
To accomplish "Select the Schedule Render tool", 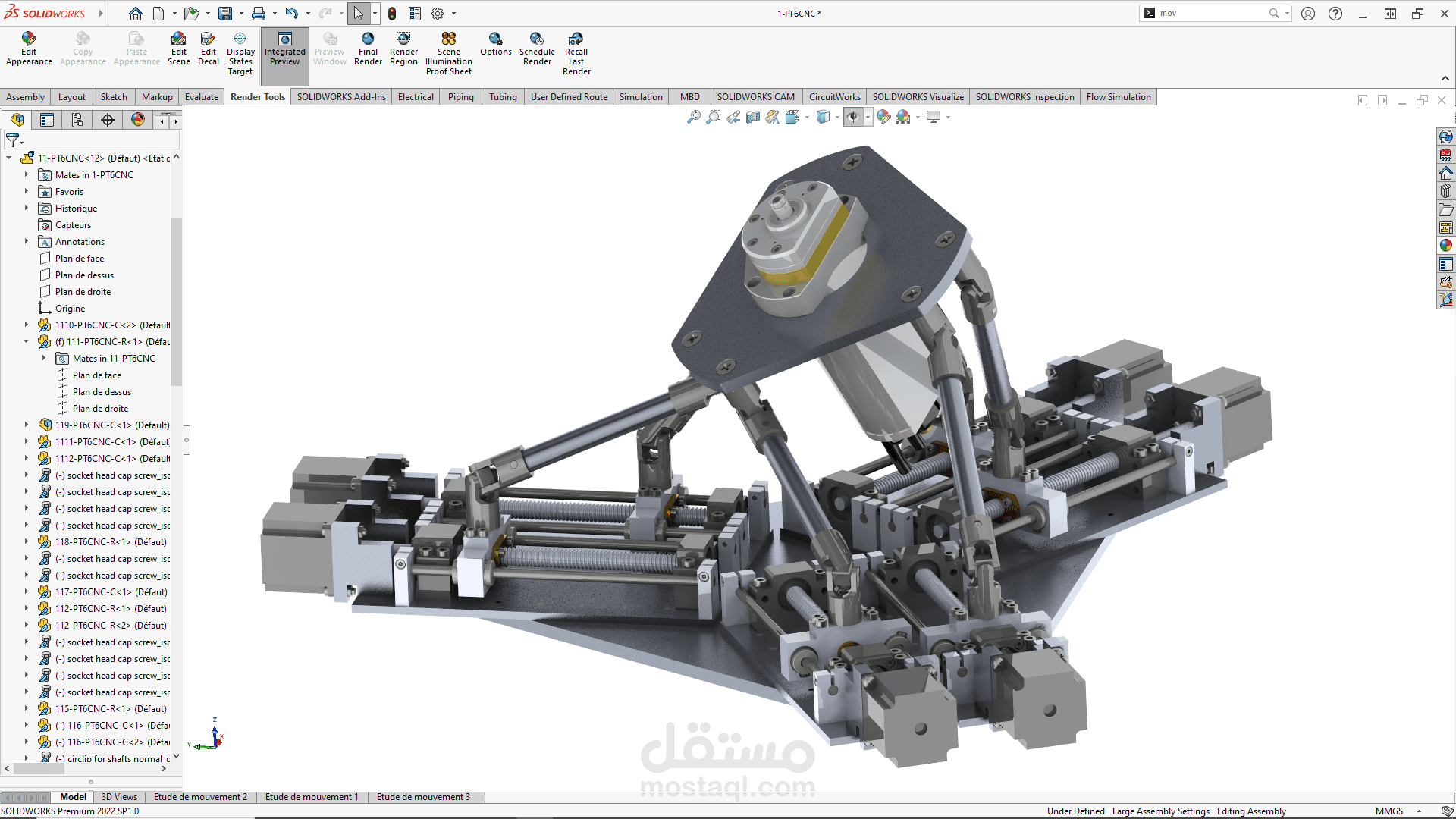I will point(538,53).
